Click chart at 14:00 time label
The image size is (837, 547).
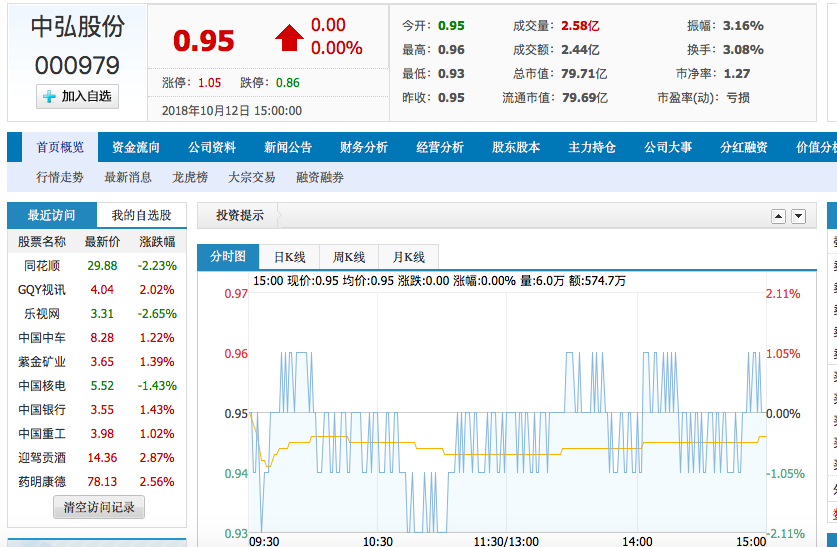637,541
